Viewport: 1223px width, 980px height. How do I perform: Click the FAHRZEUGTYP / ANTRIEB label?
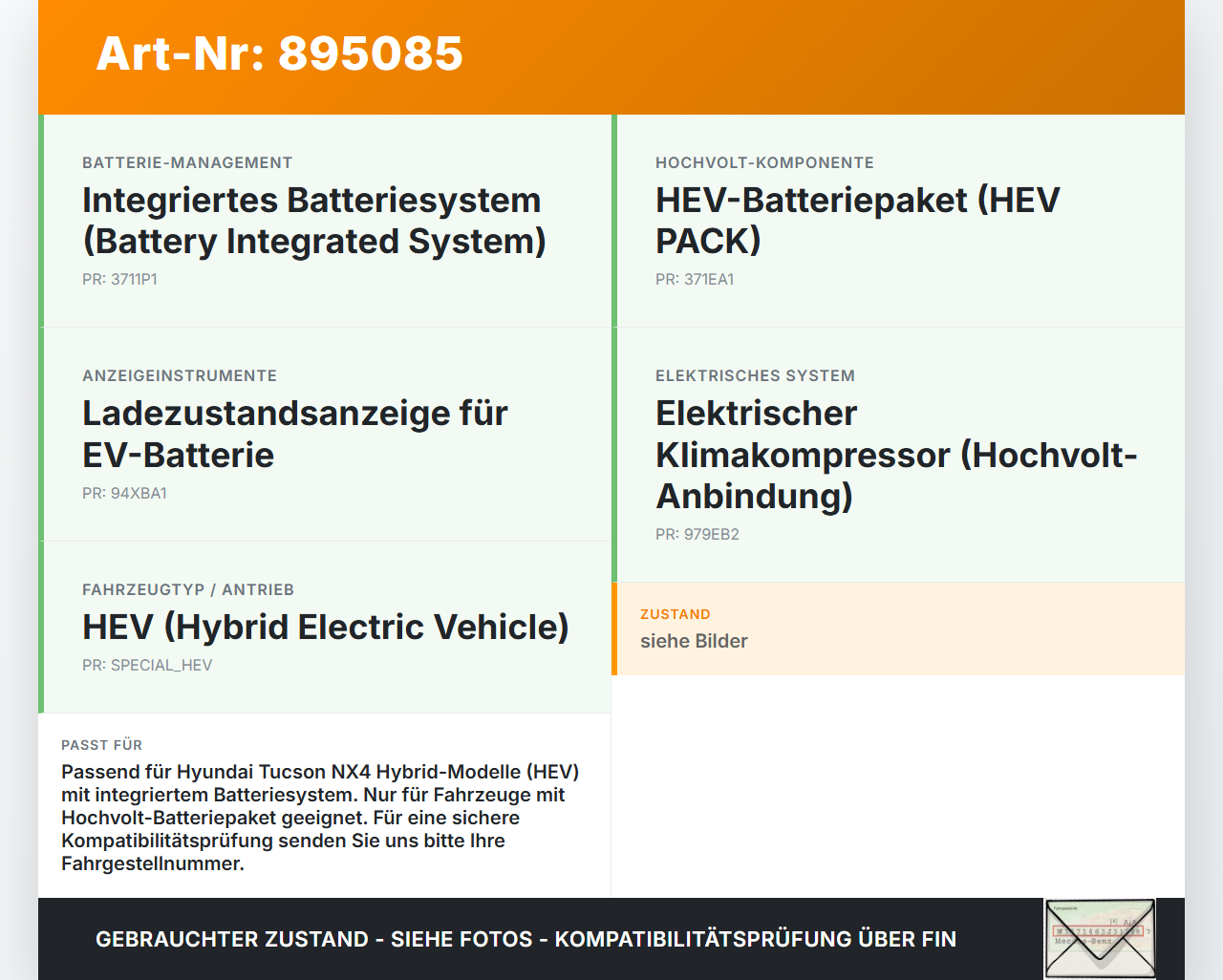[x=188, y=590]
